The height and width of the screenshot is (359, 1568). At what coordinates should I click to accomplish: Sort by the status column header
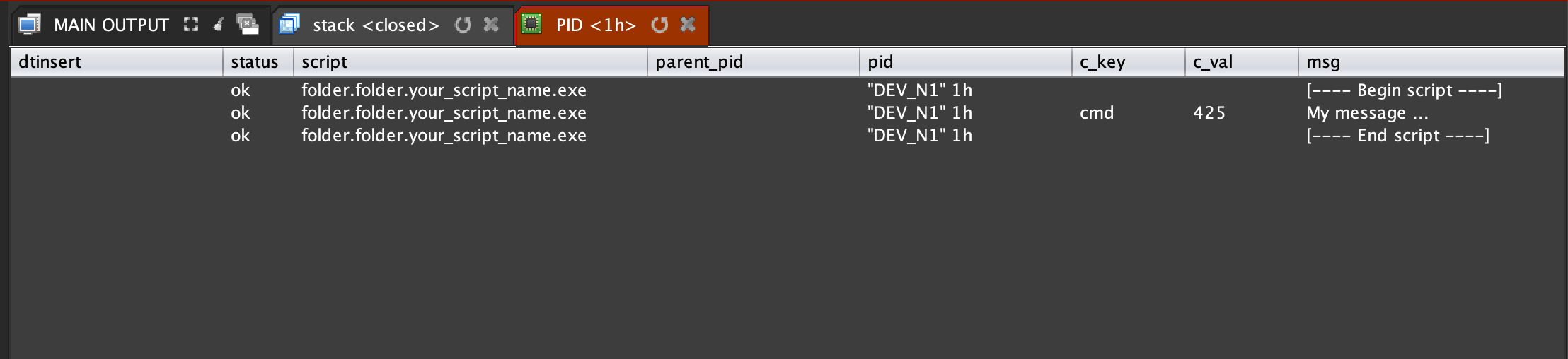255,62
